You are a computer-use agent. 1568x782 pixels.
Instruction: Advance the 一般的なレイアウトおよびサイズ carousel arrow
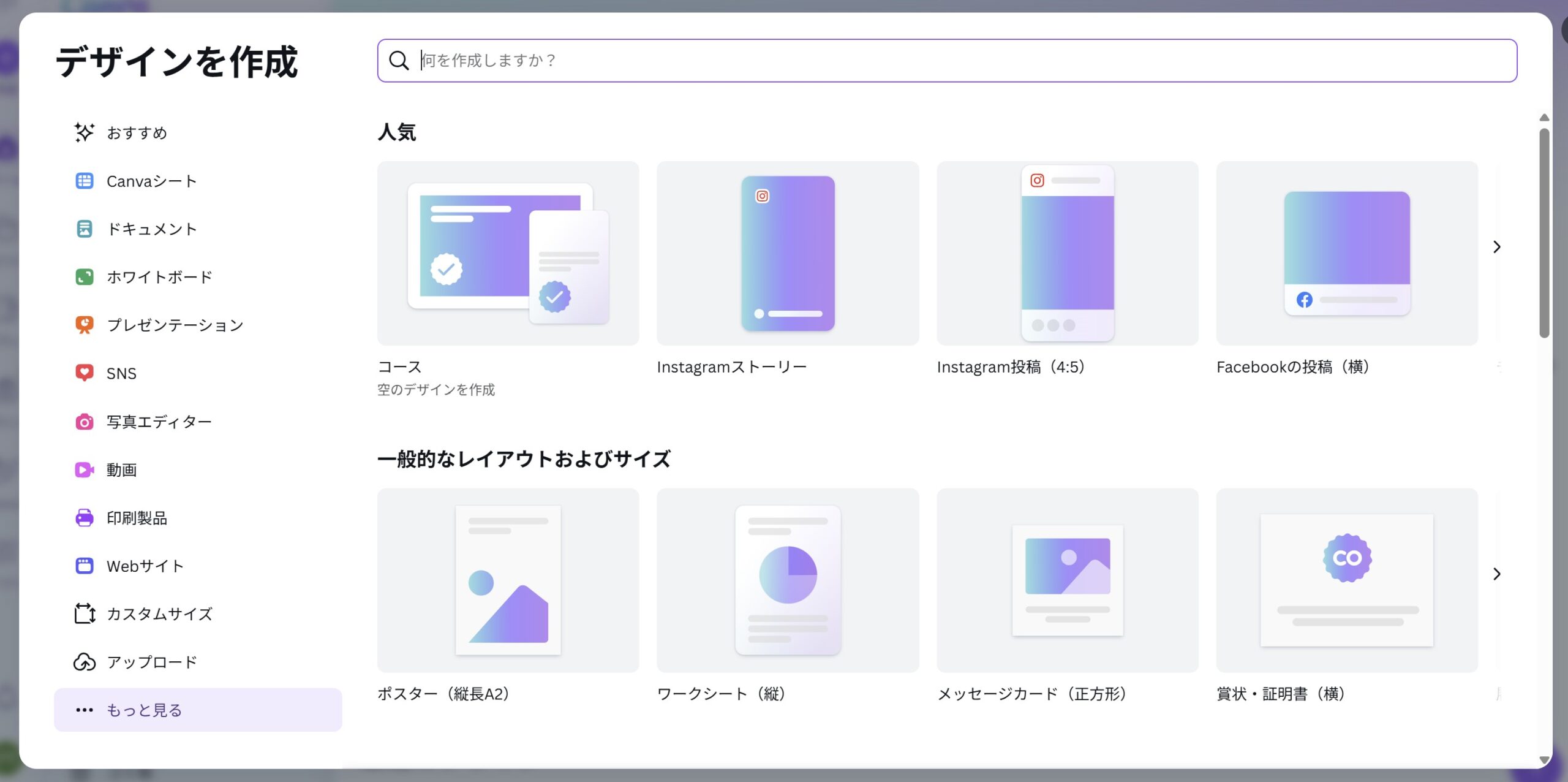point(1496,574)
